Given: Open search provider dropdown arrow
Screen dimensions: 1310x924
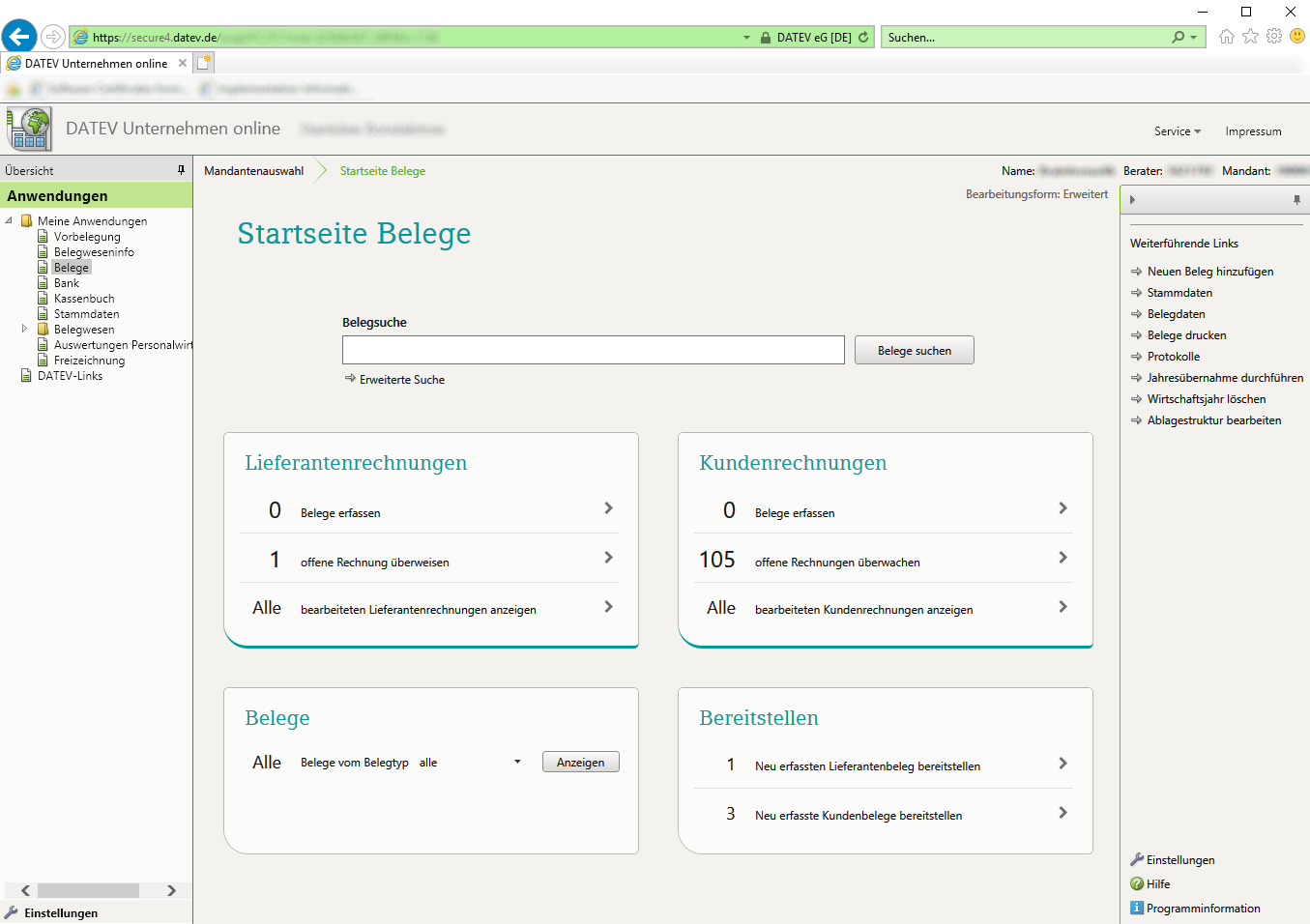Looking at the screenshot, I should [x=1193, y=38].
